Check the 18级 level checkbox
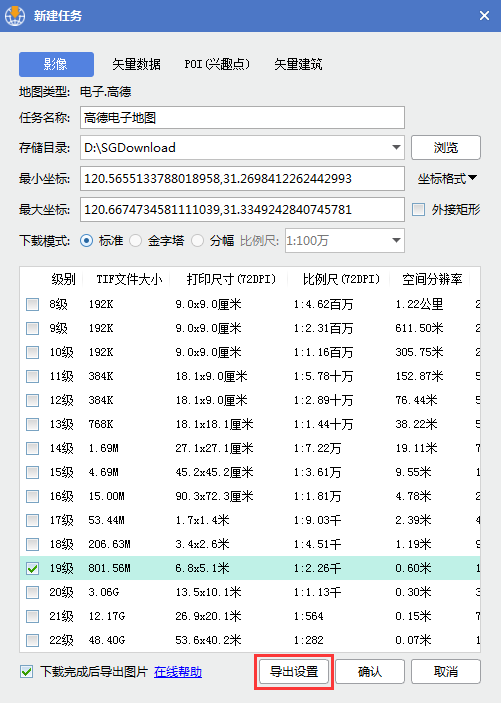The image size is (501, 703). coord(32,544)
